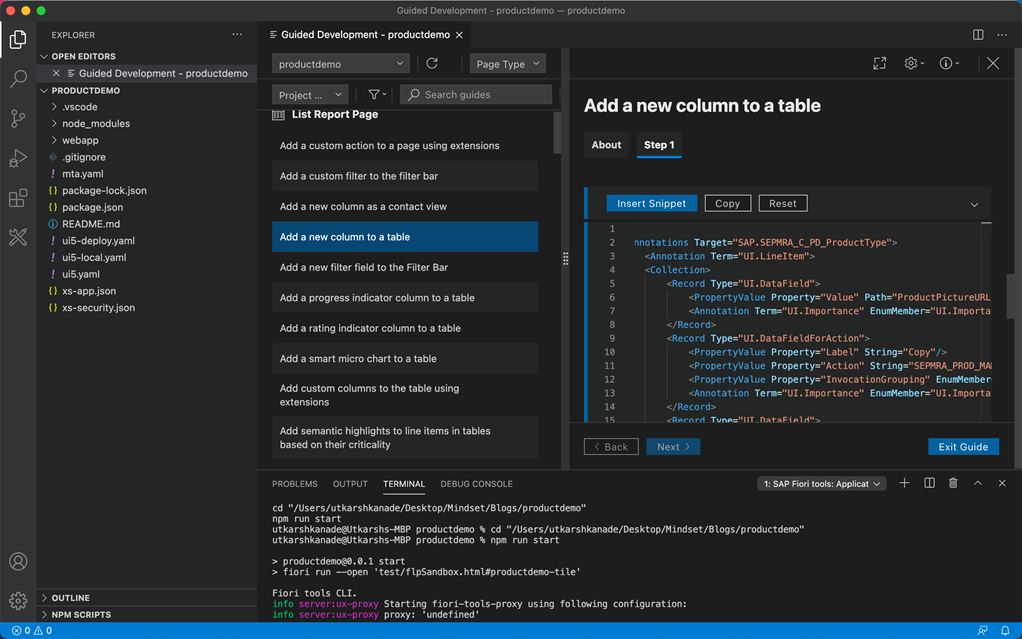Open the package.json file

click(x=93, y=207)
